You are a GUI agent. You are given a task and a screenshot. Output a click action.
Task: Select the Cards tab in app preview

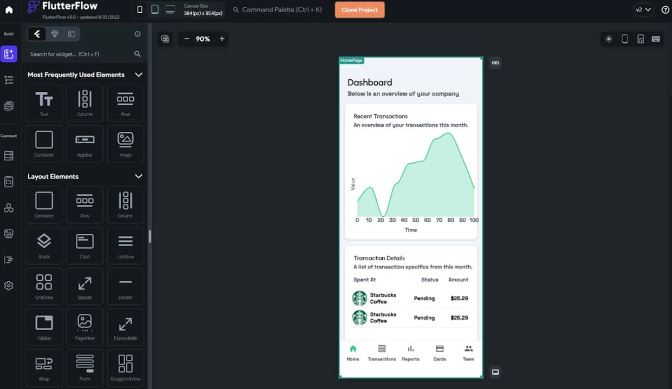440,353
